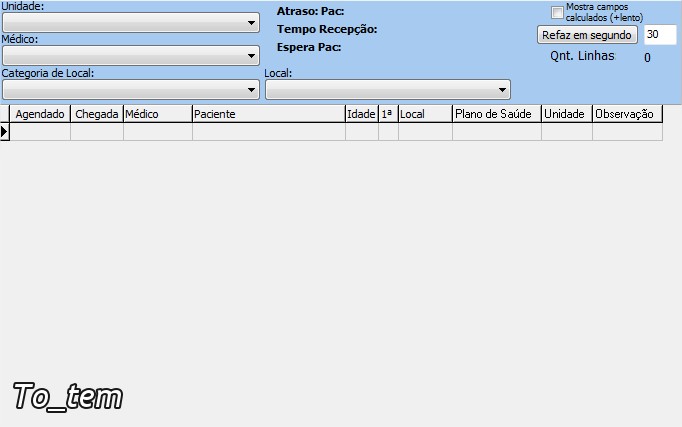Expand the Médico combo box
This screenshot has height=427, width=682.
tap(251, 56)
